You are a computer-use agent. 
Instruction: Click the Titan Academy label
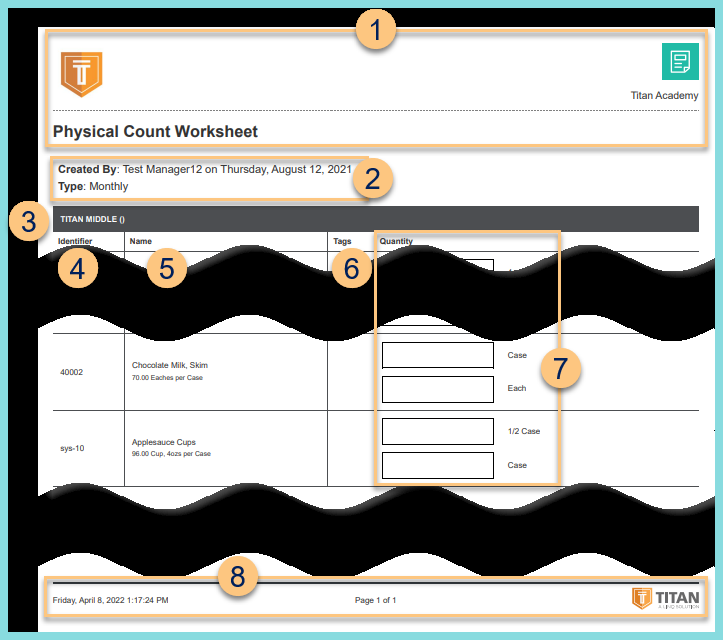[x=664, y=95]
